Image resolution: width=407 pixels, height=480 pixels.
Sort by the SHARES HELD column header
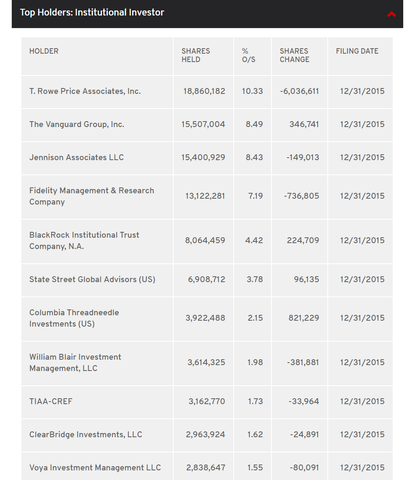point(196,55)
